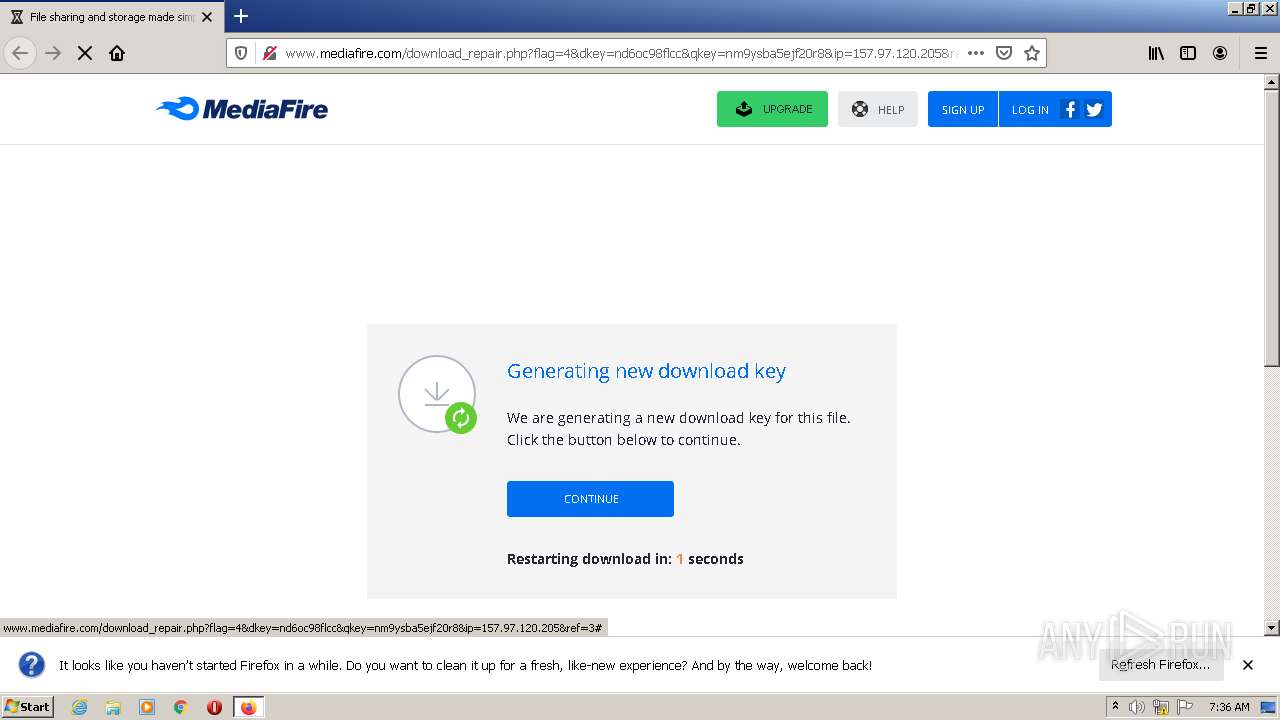Show hidden system tray icons
The height and width of the screenshot is (720, 1280).
coord(1116,706)
